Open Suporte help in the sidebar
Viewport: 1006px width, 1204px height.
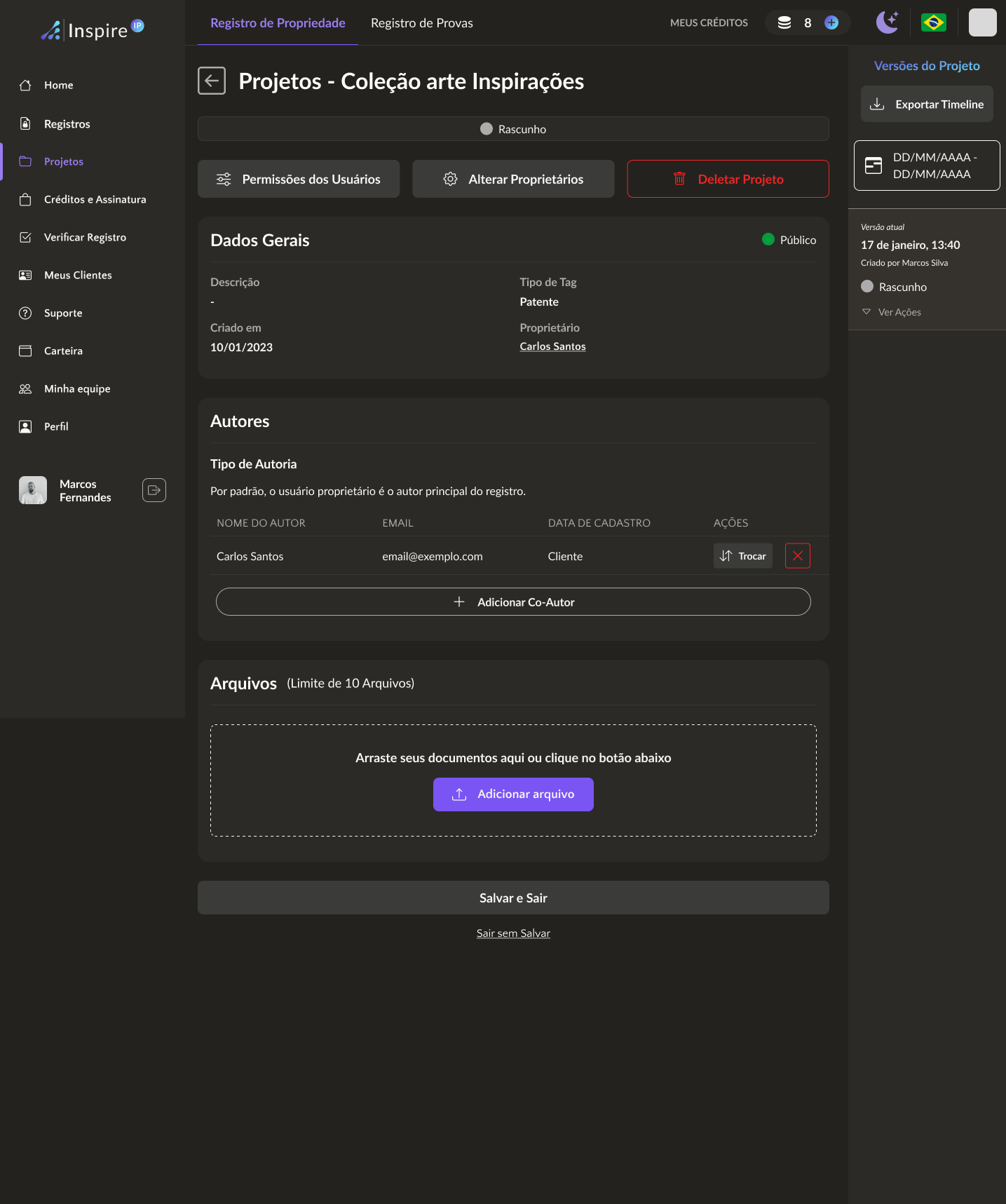[63, 313]
